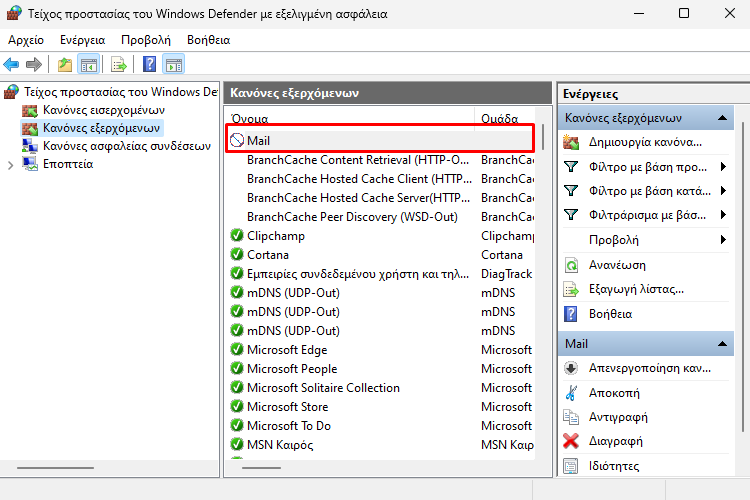The image size is (750, 500).
Task: Click the Εξαγωγή λίστας export icon
Action: click(x=571, y=289)
